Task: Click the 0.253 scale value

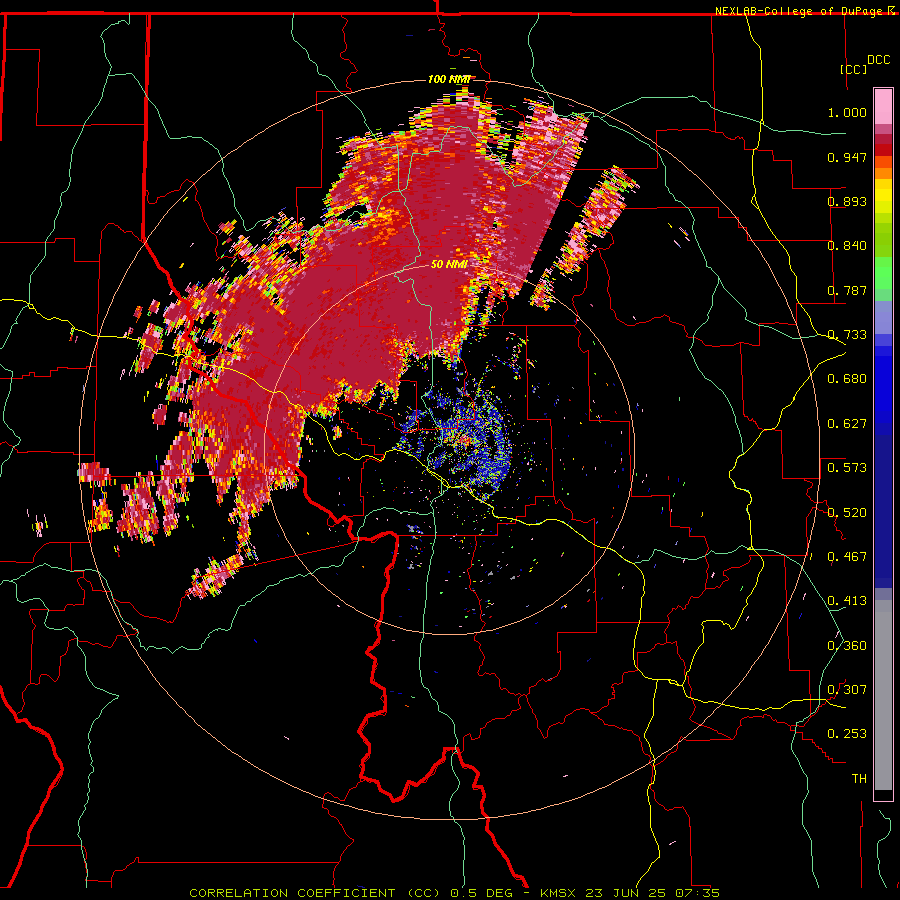Action: tap(847, 734)
